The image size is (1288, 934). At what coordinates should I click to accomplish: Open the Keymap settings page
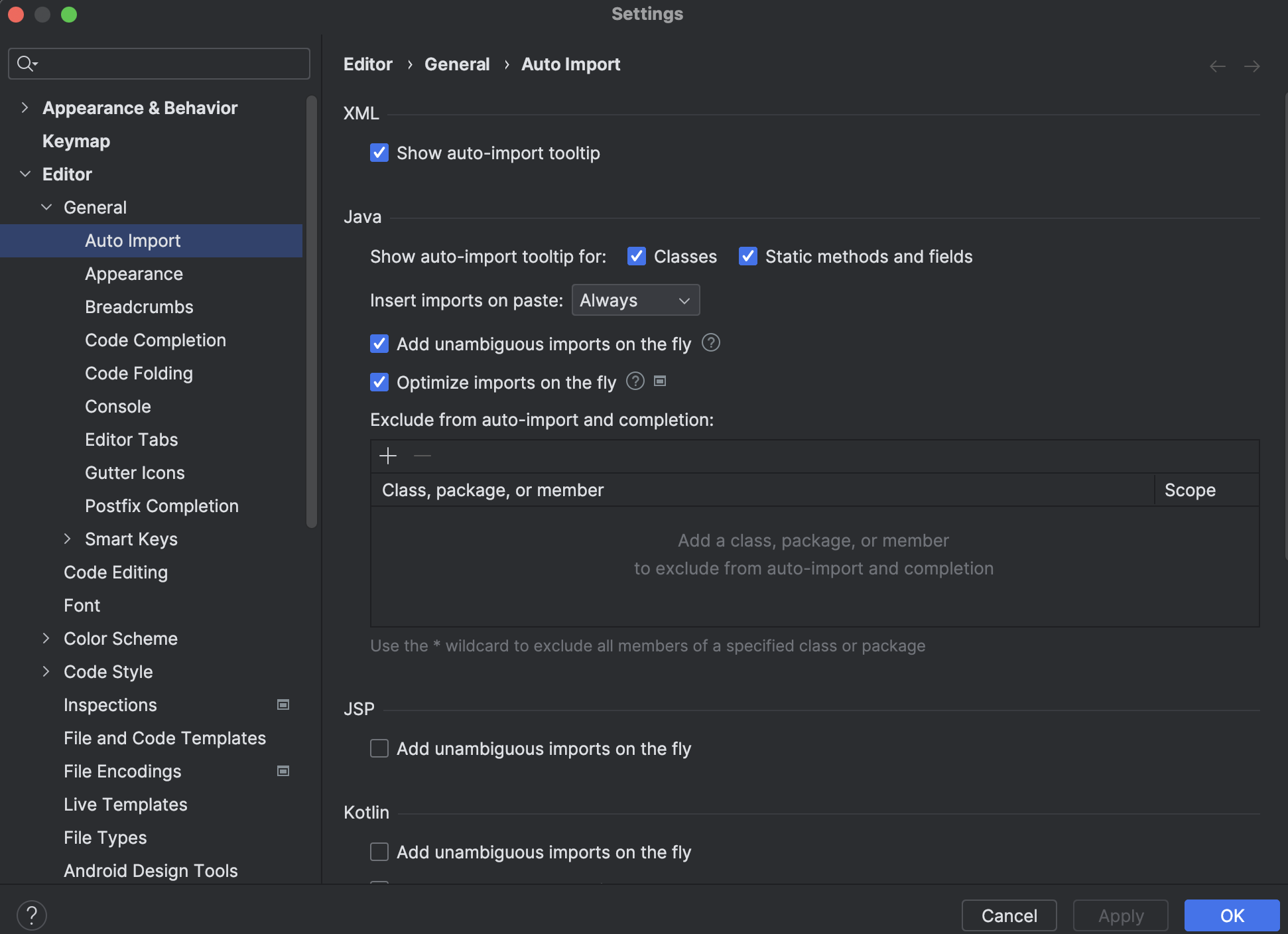76,141
